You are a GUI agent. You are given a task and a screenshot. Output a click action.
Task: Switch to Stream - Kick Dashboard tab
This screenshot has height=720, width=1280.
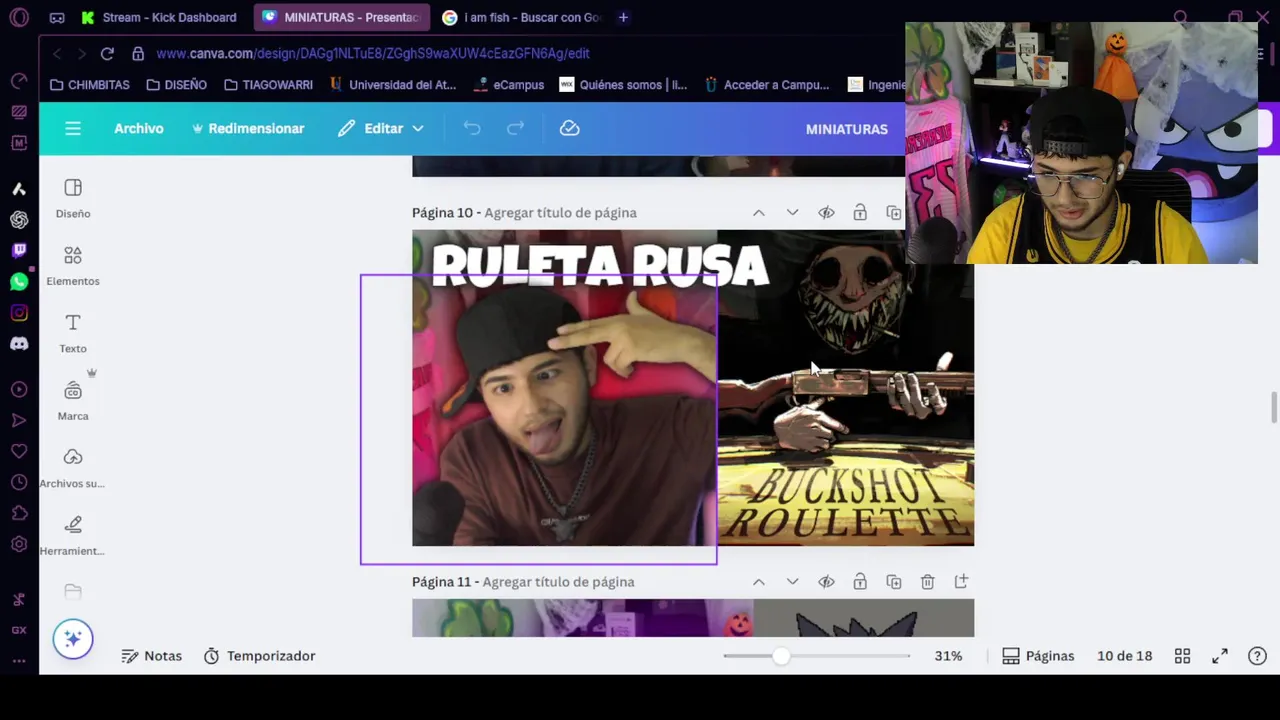pos(160,17)
